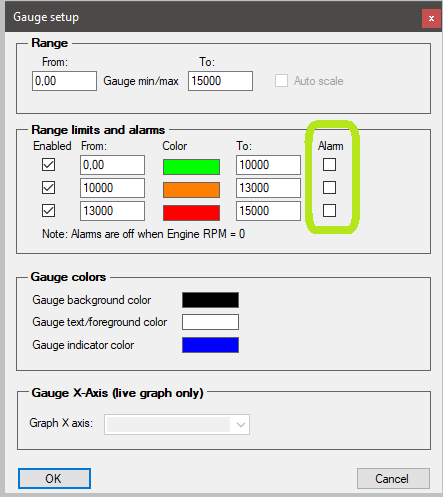Image resolution: width=443 pixels, height=497 pixels.
Task: Enable Alarm for the red range
Action: coord(329,210)
